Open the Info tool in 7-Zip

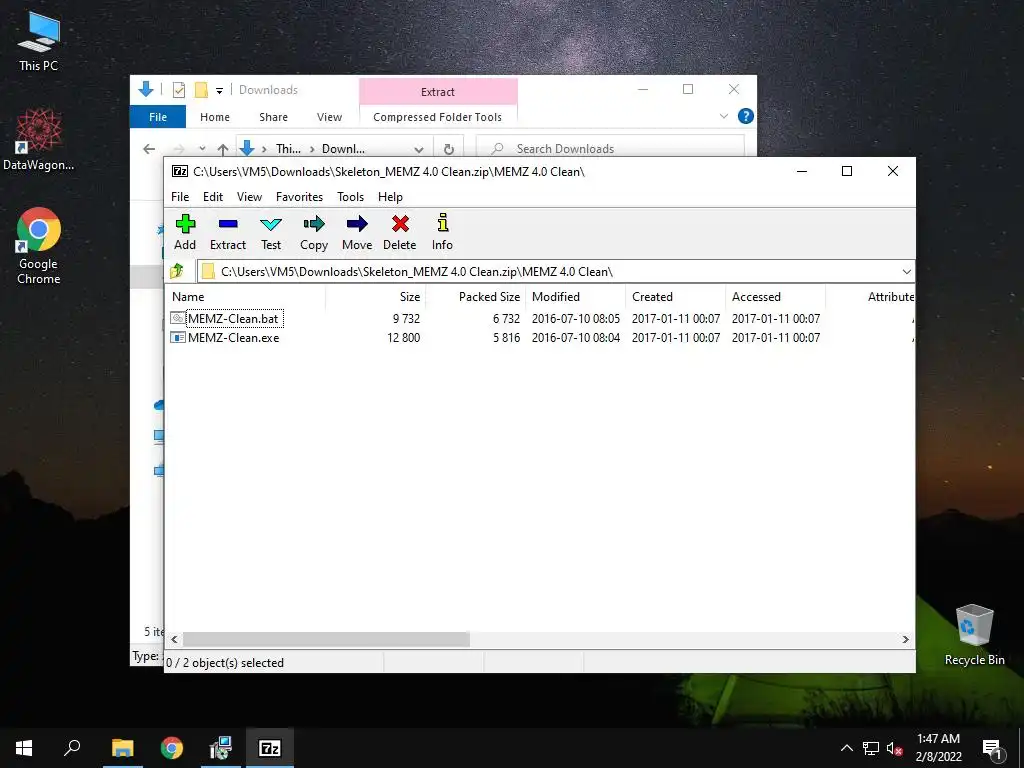tap(442, 232)
